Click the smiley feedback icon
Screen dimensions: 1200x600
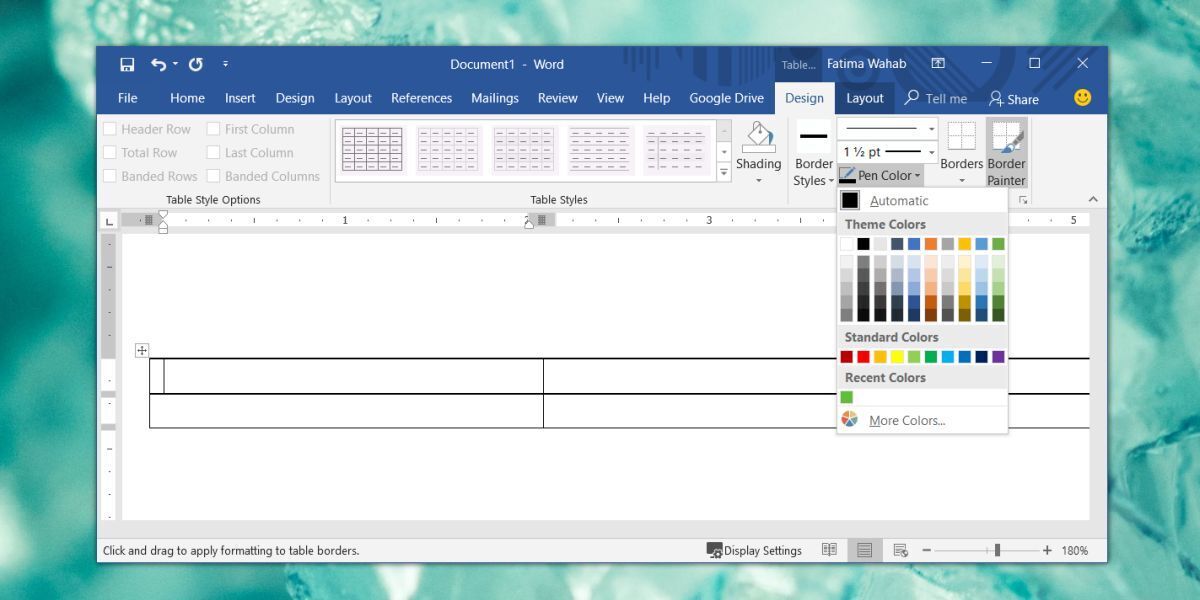(1082, 98)
